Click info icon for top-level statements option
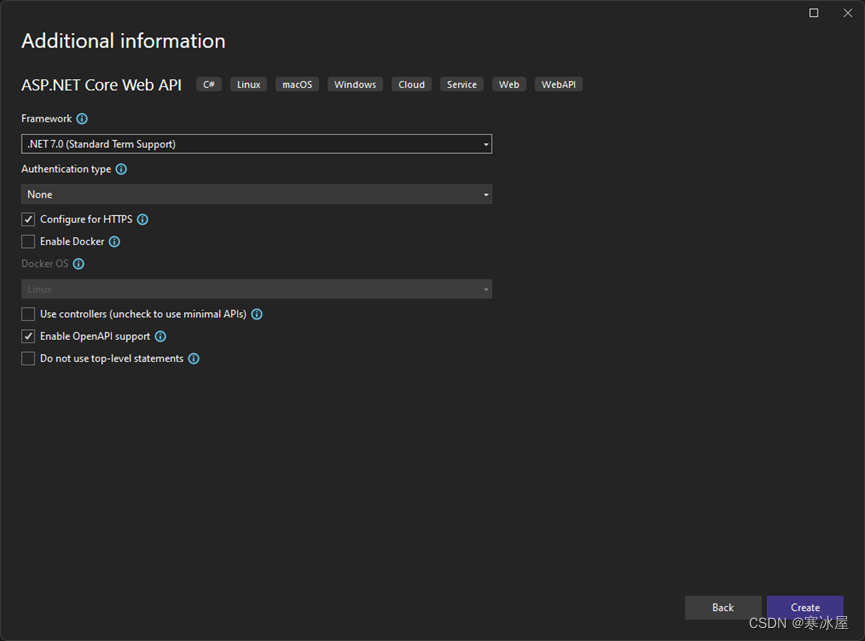The image size is (865, 641). click(x=194, y=359)
